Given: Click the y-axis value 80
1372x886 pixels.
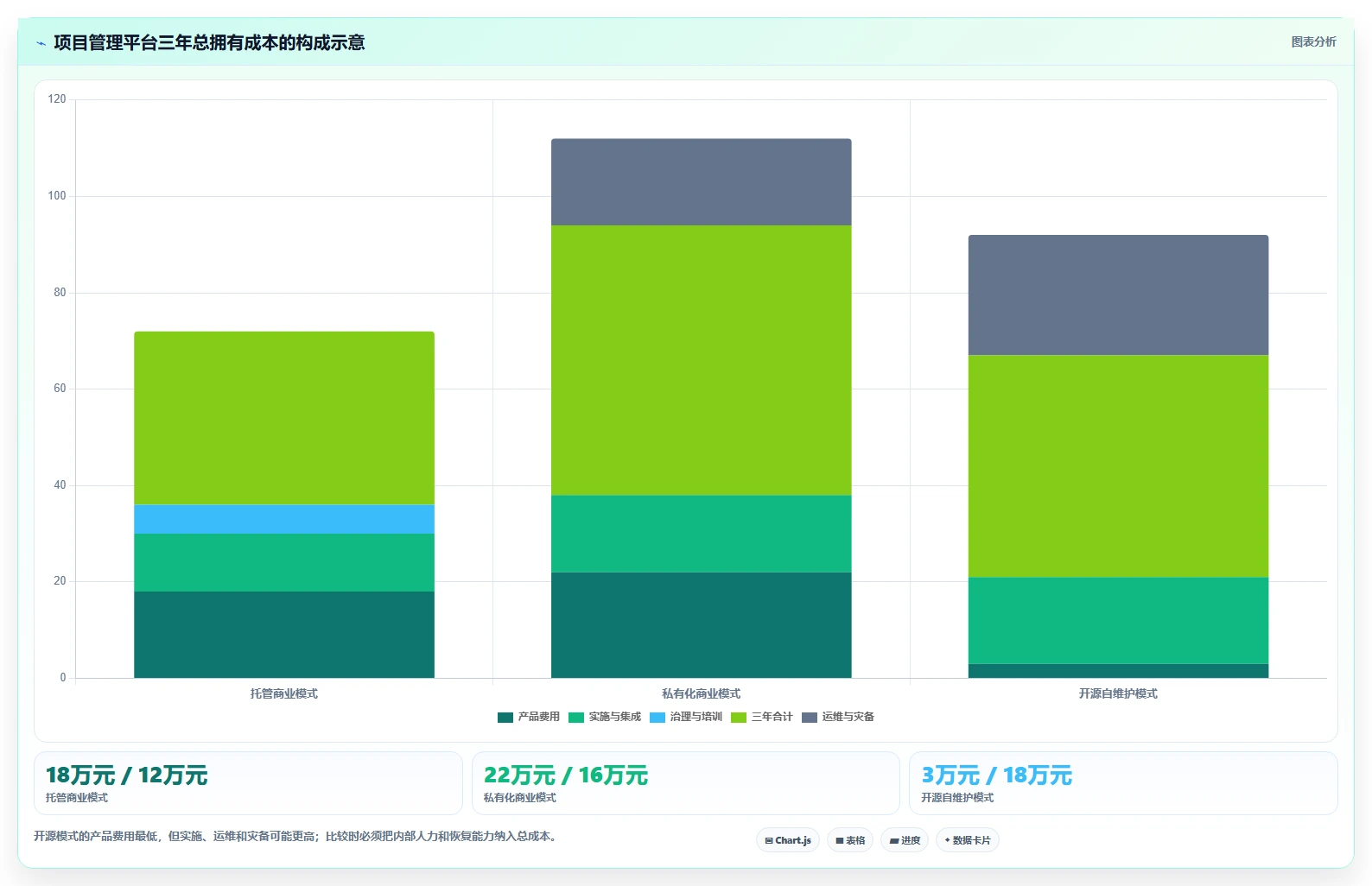Looking at the screenshot, I should 60,293.
